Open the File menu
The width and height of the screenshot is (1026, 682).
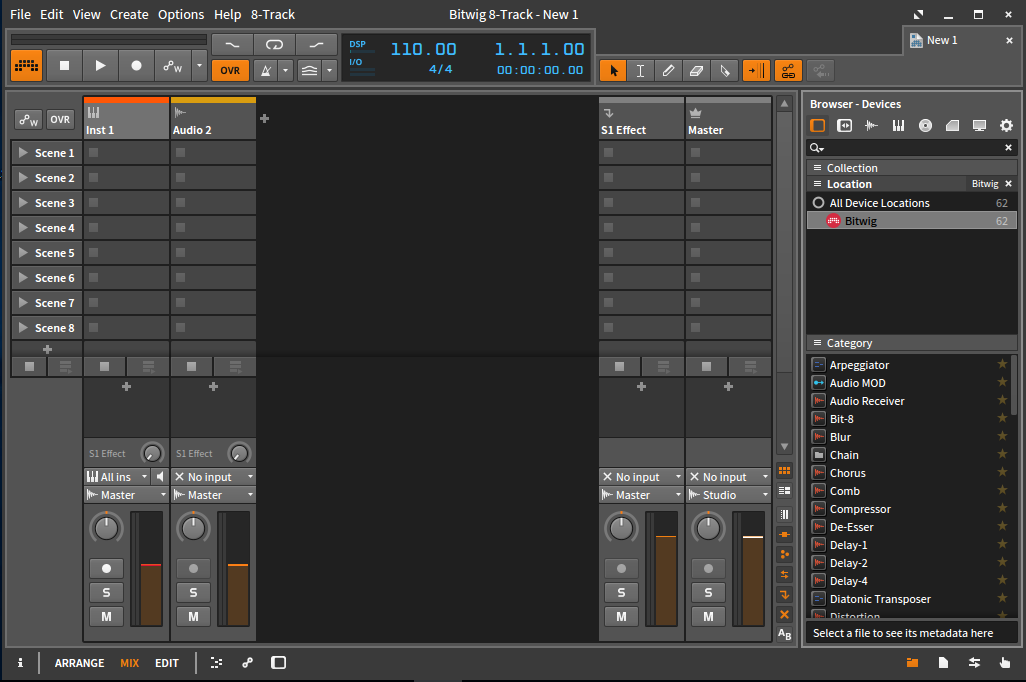tap(20, 14)
